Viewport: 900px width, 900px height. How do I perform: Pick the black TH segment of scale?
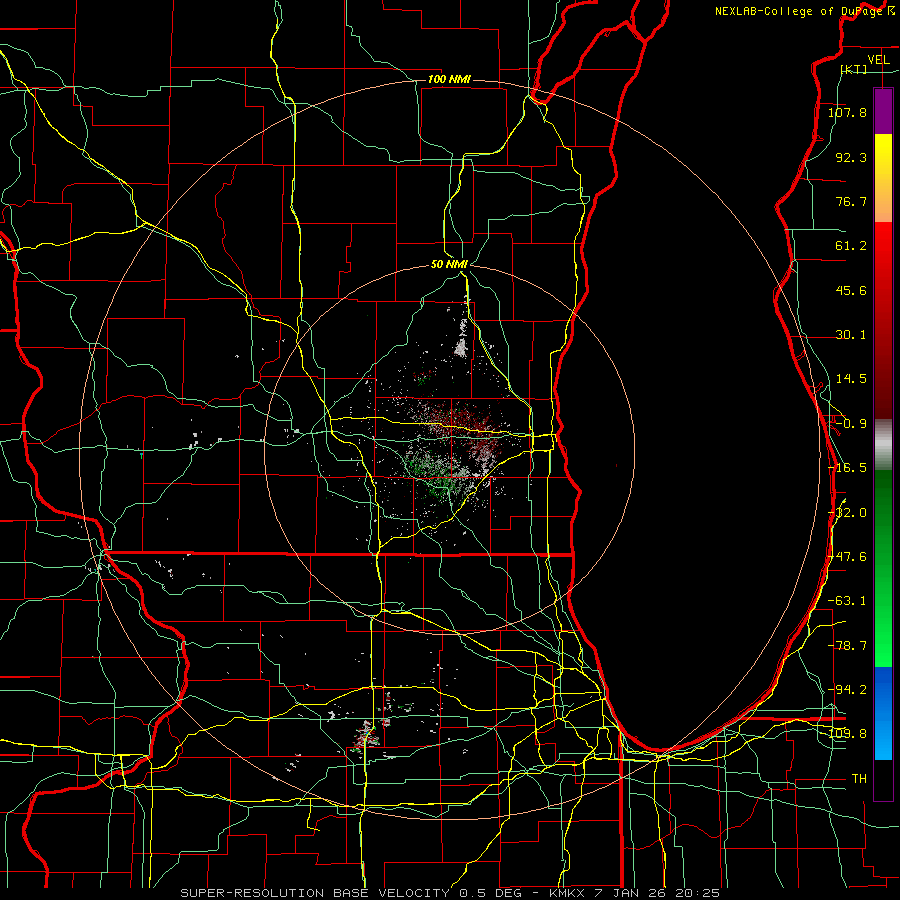pyautogui.click(x=883, y=779)
